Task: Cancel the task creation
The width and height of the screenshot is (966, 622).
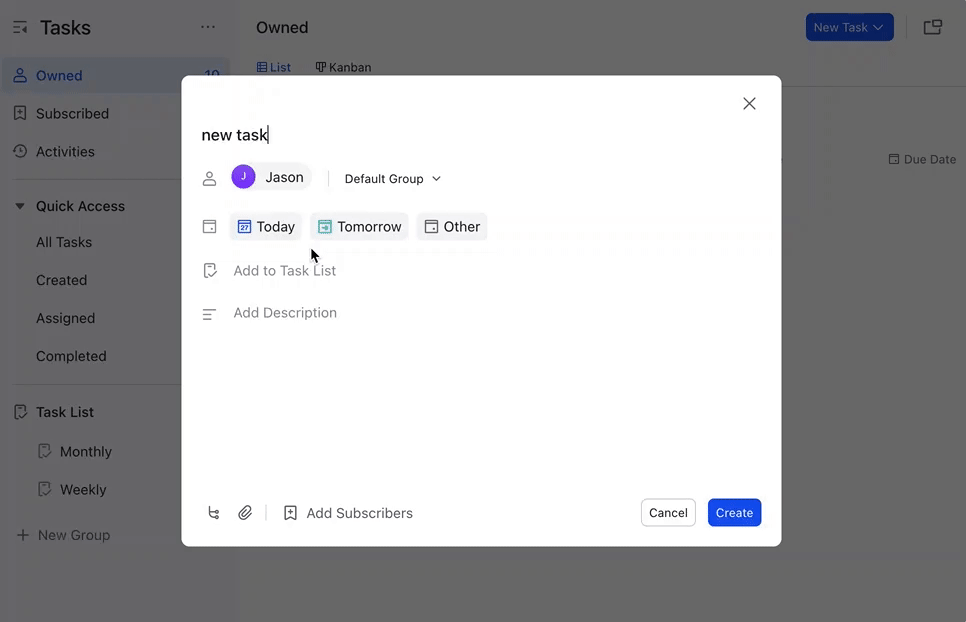Action: [667, 512]
